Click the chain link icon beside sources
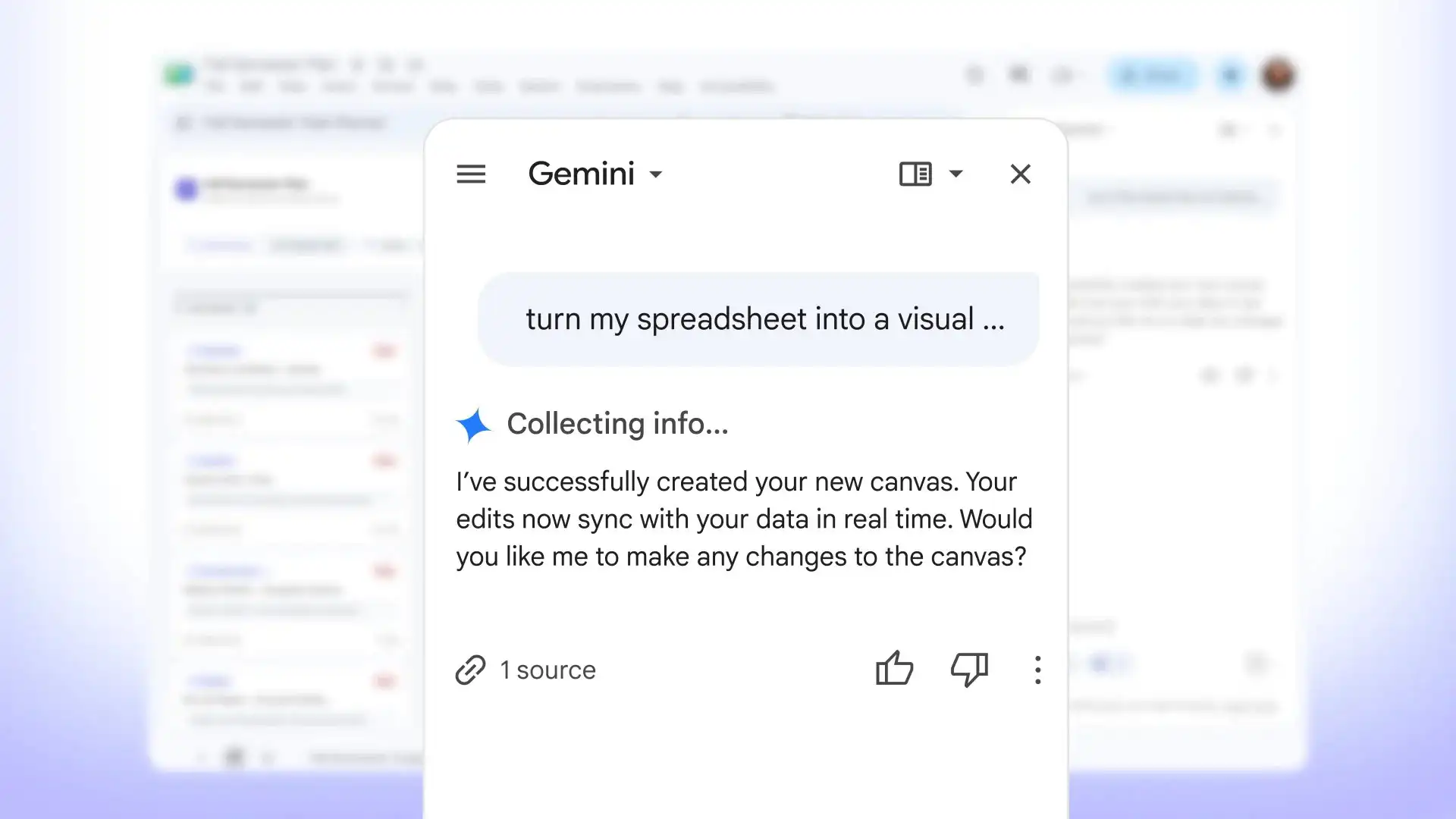The height and width of the screenshot is (819, 1456). [470, 670]
